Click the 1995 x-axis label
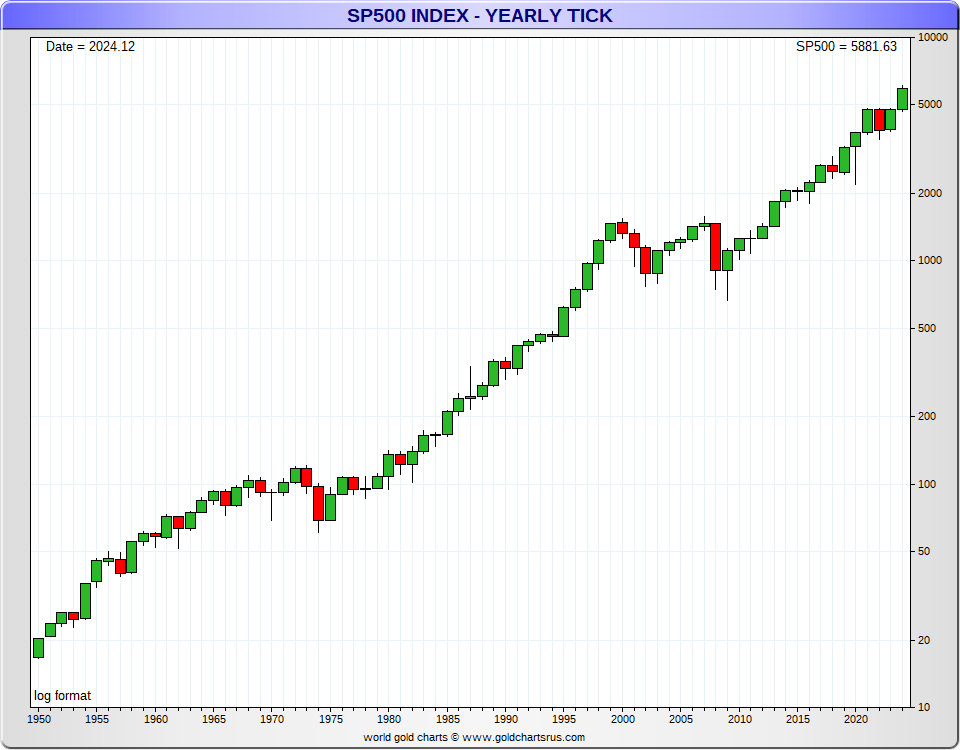 (x=564, y=719)
